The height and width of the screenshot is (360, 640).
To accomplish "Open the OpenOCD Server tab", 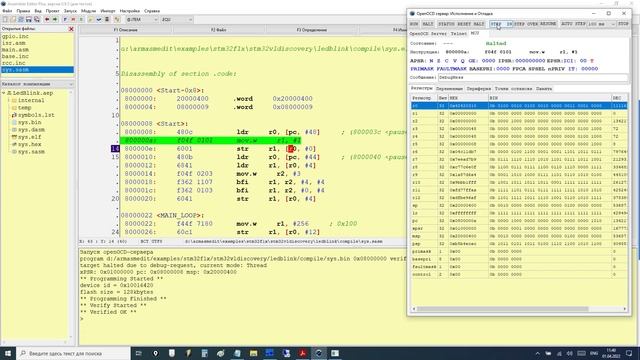I will pos(428,33).
